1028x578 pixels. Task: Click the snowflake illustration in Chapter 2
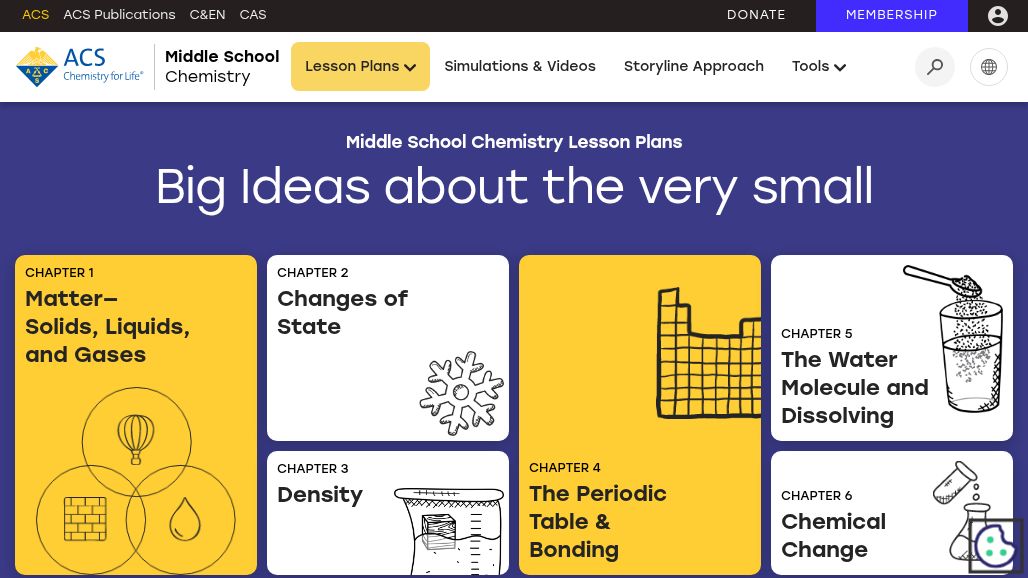(461, 393)
